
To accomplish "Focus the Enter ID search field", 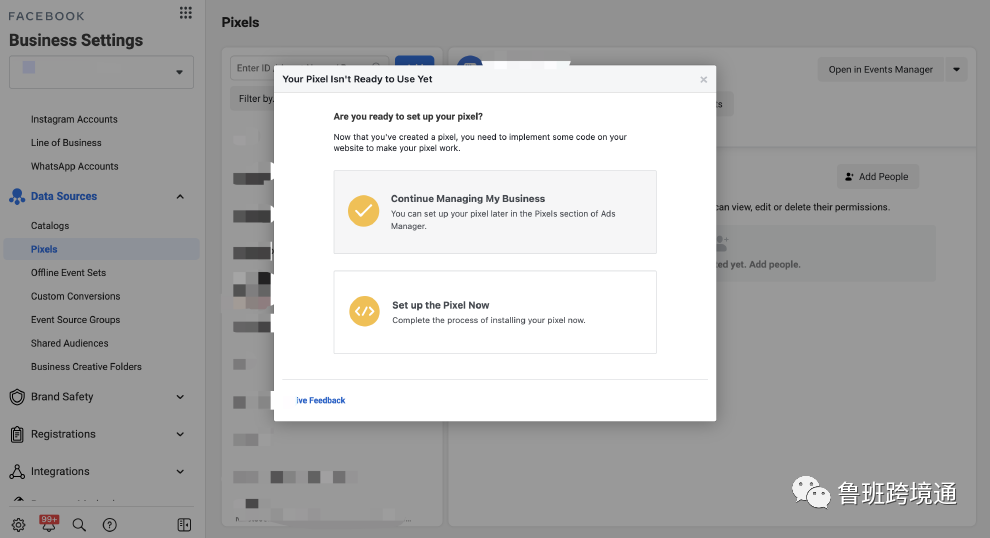I will point(309,68).
